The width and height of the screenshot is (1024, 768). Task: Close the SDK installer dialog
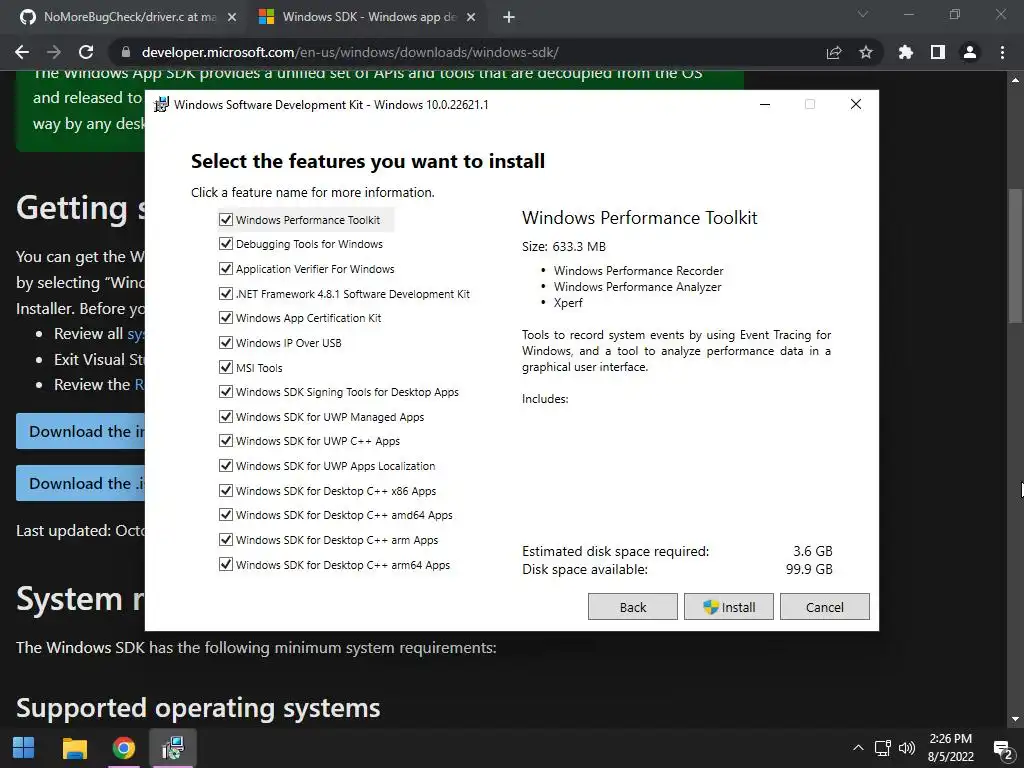click(x=856, y=104)
